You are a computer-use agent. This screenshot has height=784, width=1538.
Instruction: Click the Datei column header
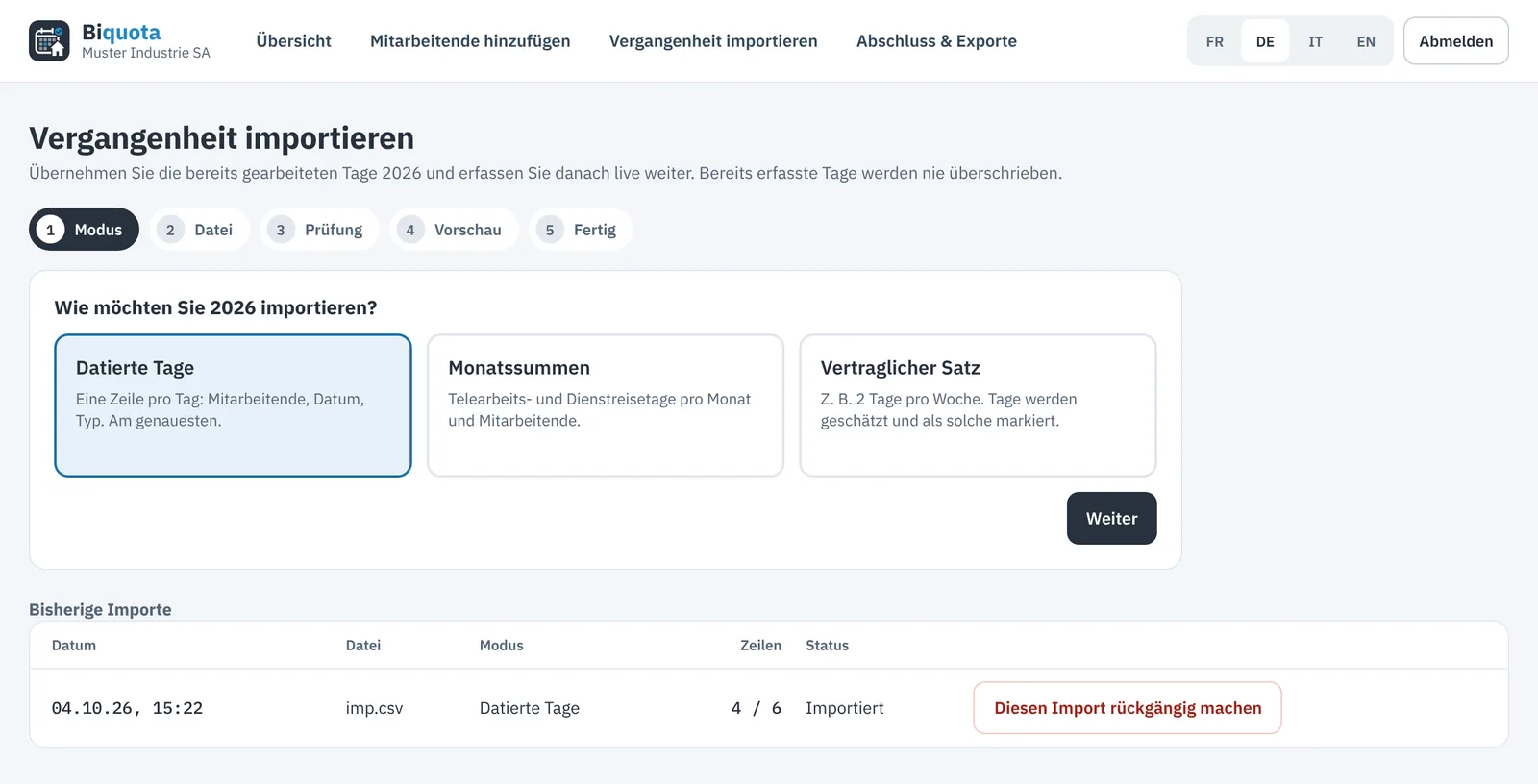363,646
